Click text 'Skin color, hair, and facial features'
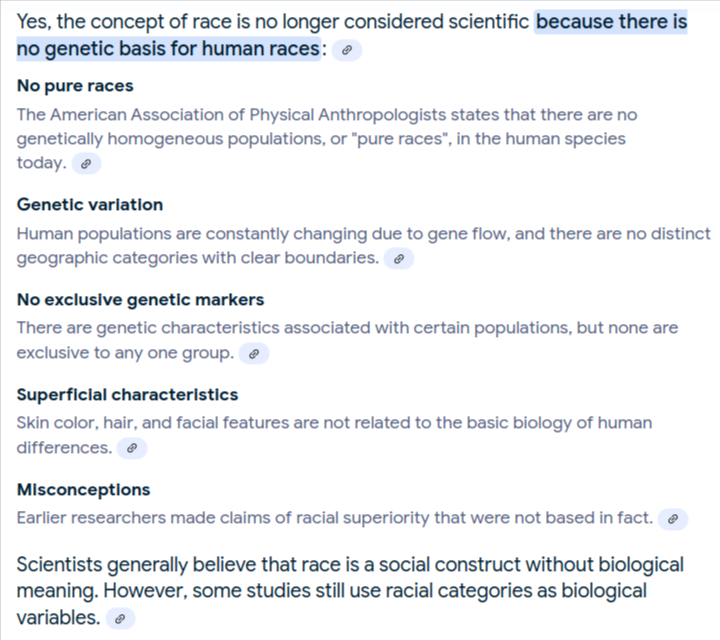Screen dimensions: 720x640 [x=152, y=423]
